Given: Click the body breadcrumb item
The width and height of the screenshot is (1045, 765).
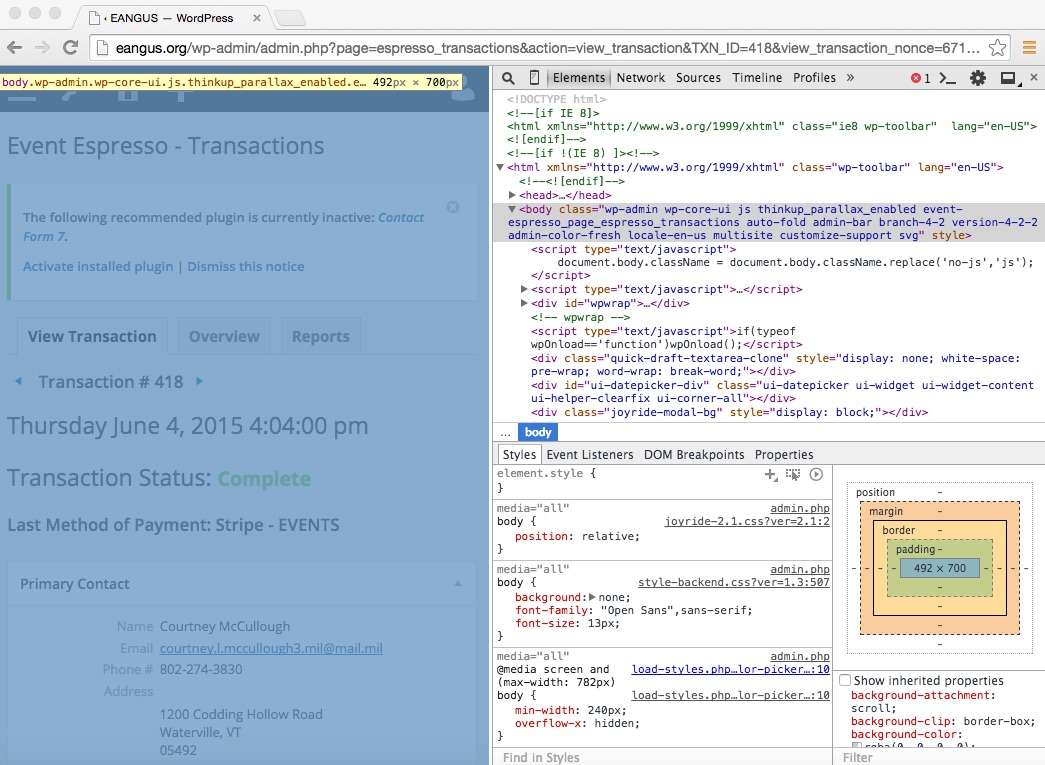Looking at the screenshot, I should point(538,432).
